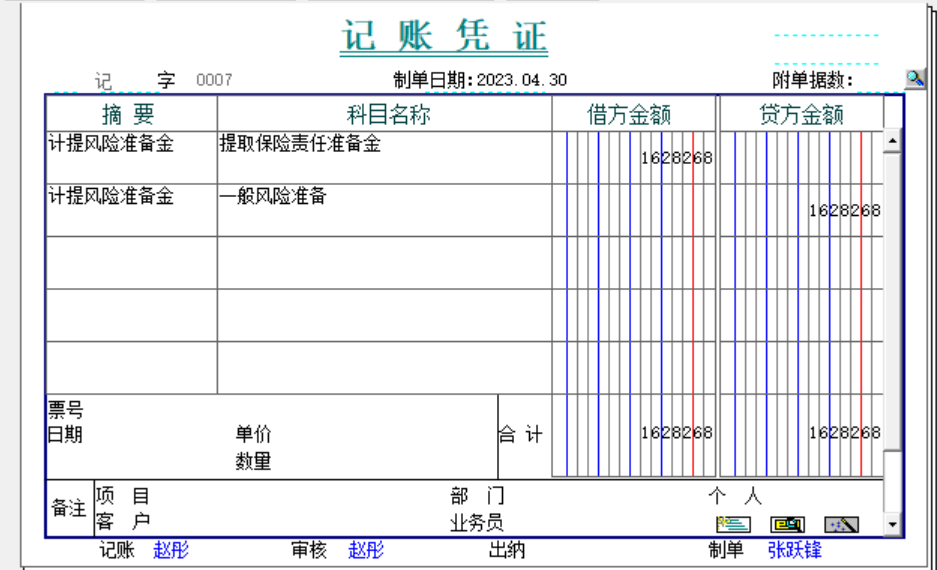This screenshot has width=937, height=570.
Task: Click reviewer name 赵彤 next to 审核
Action: pos(366,550)
